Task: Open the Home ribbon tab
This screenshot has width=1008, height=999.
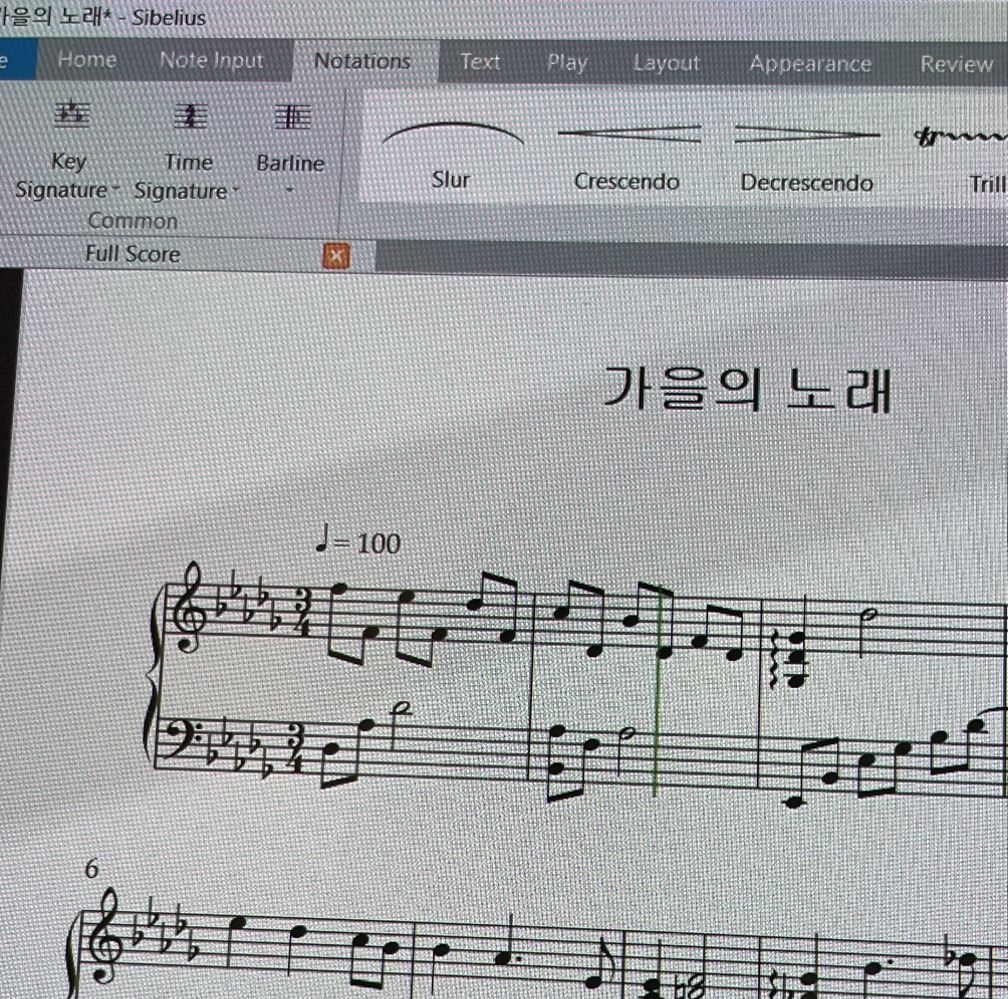Action: tap(87, 60)
